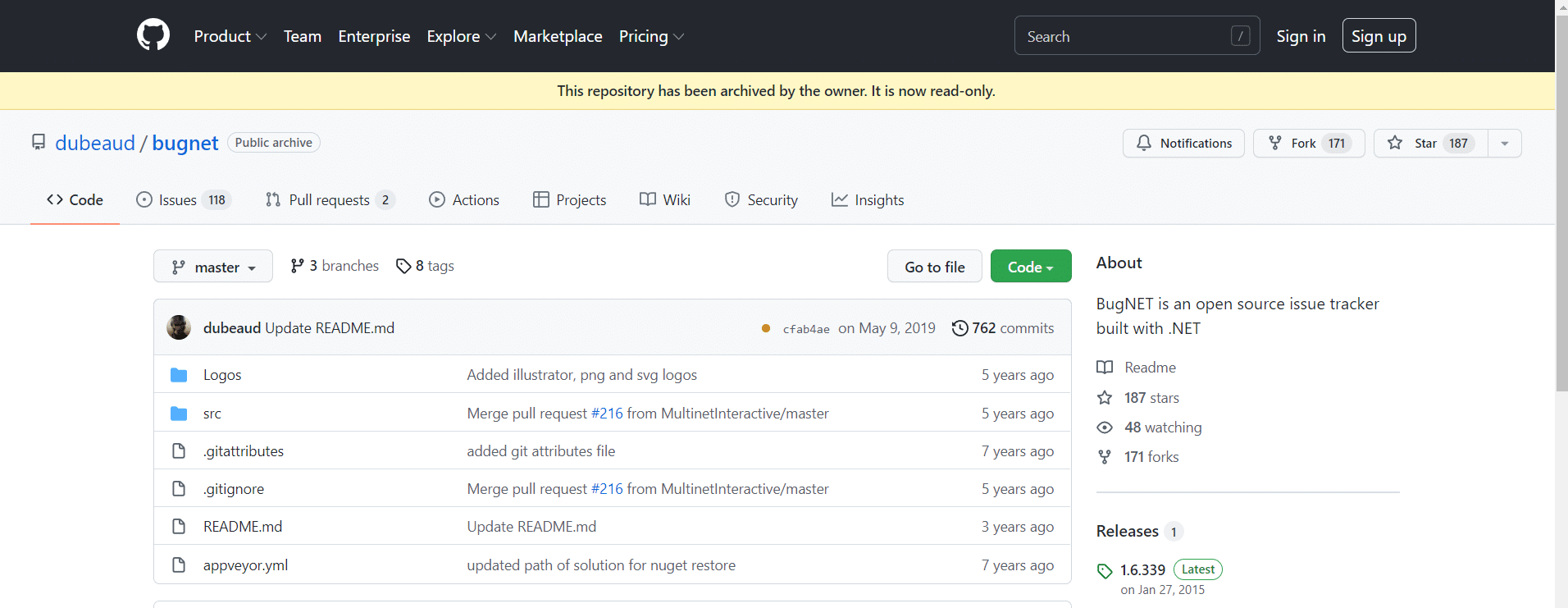Focus the Search input field
The width and height of the screenshot is (1568, 608).
1137,36
